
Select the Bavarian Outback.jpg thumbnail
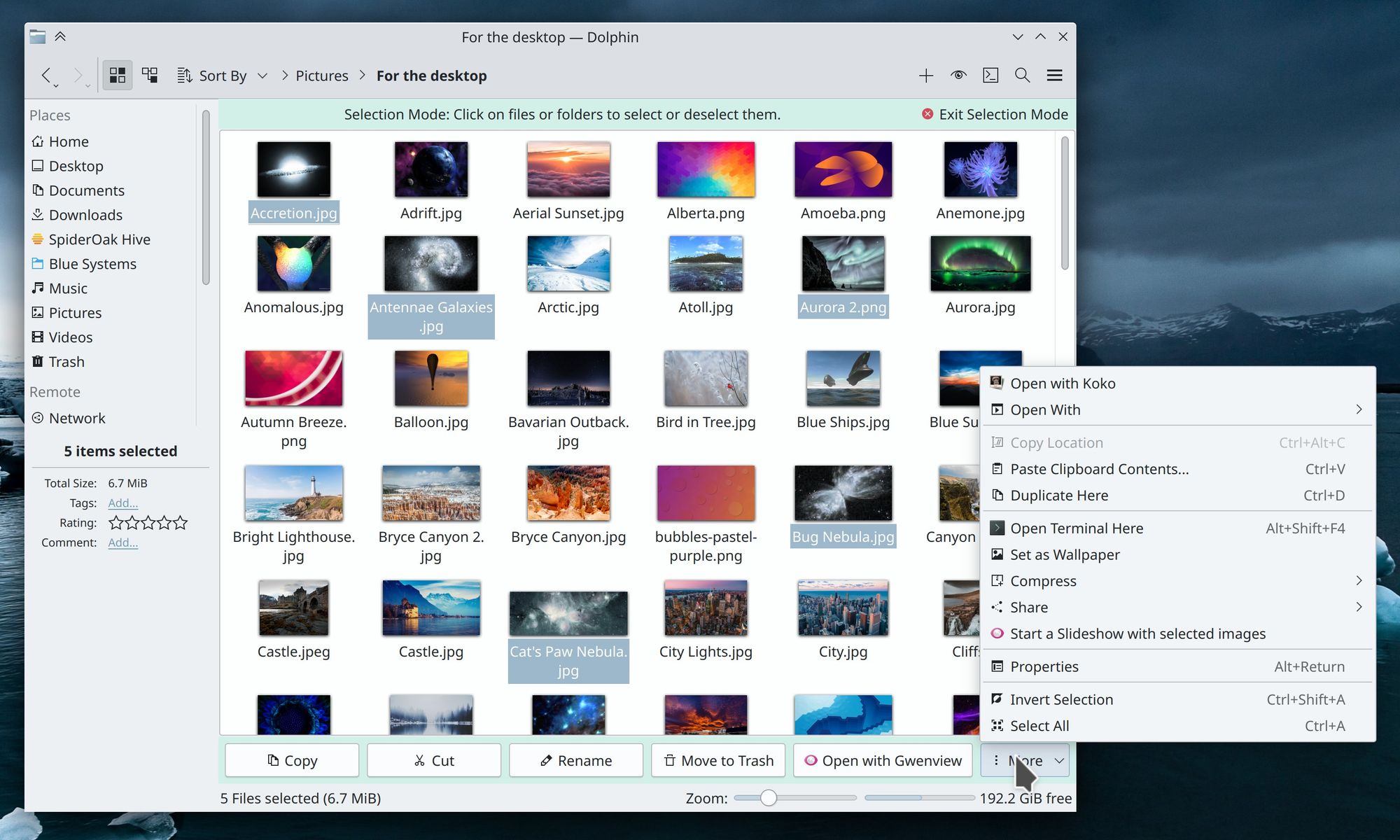click(x=568, y=378)
